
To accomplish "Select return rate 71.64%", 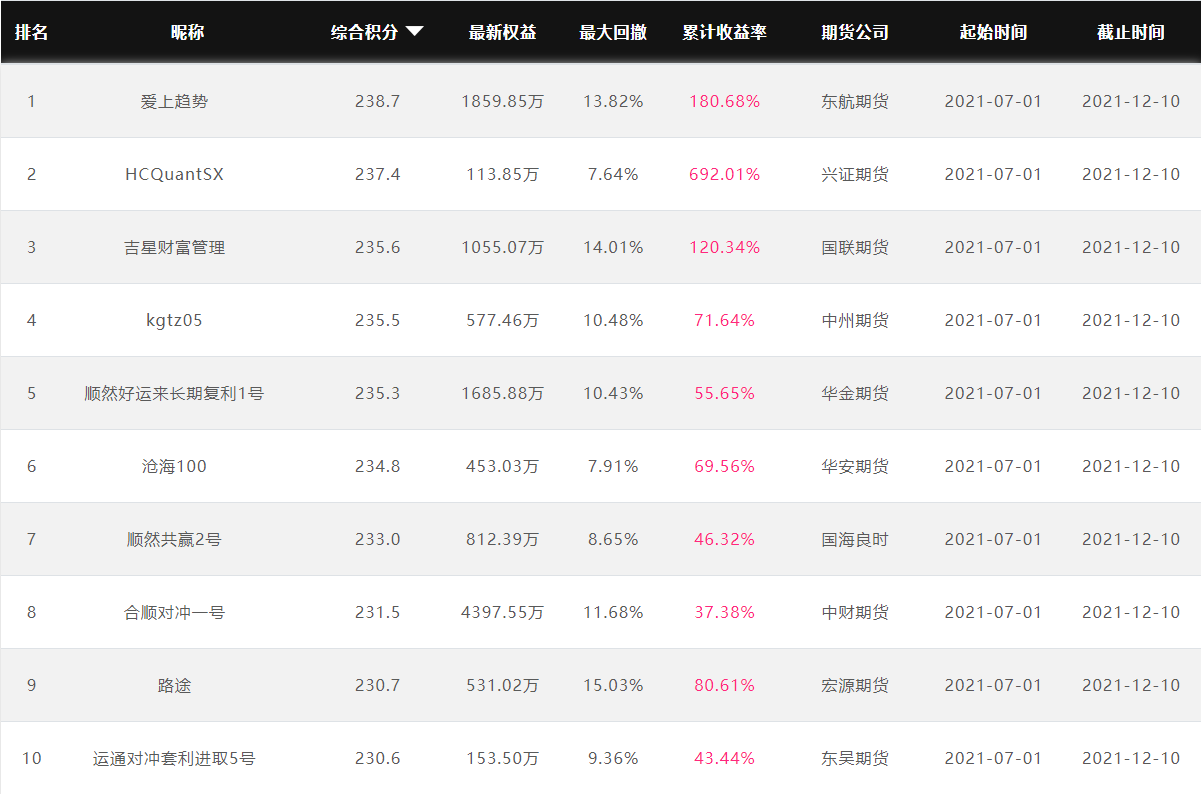I will (x=725, y=320).
